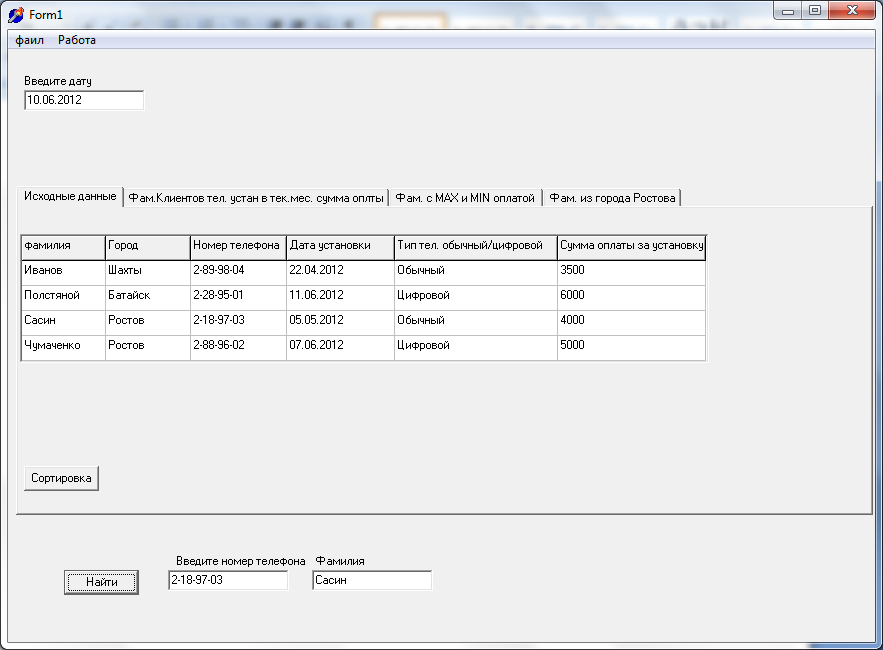Select date cell 07.06.2012
This screenshot has width=883, height=650.
340,348
